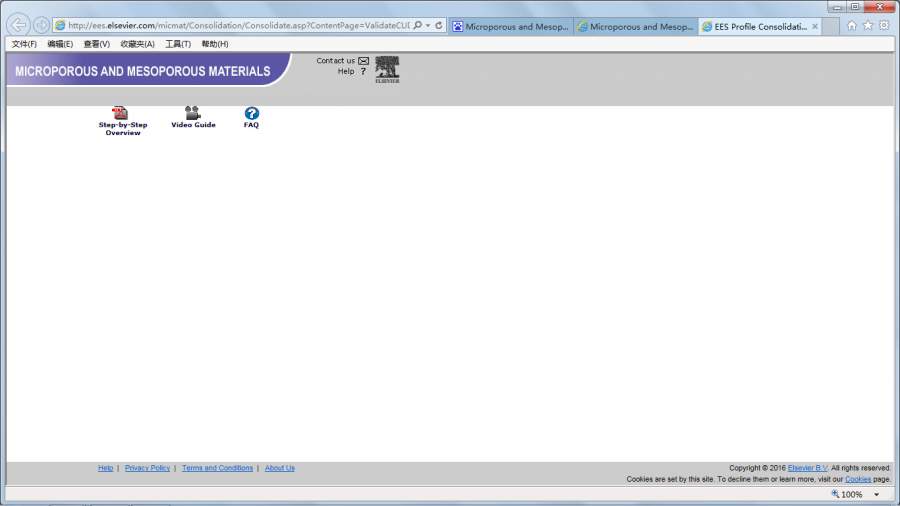Open the FAQ question mark icon
Image resolution: width=900 pixels, height=506 pixels.
pyautogui.click(x=251, y=113)
